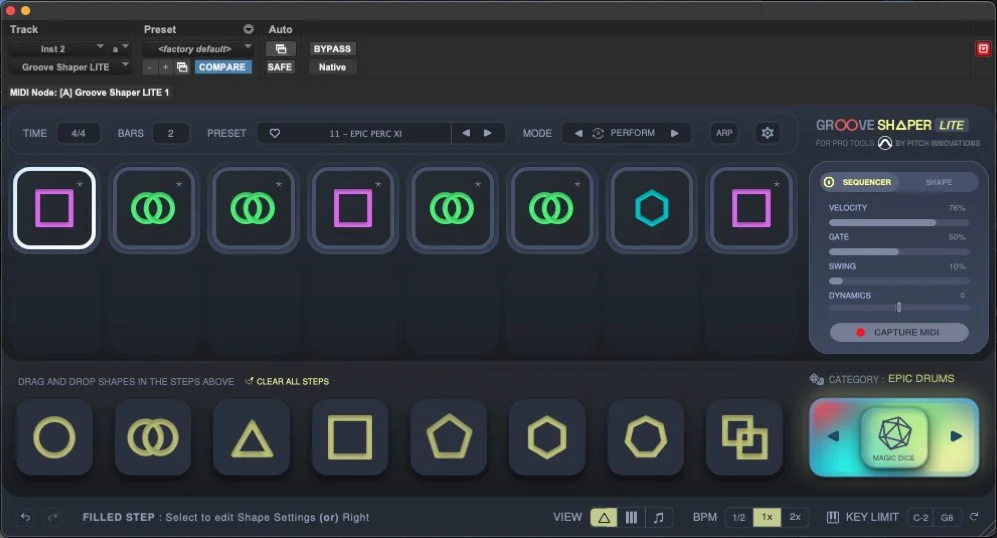Screen dimensions: 997x538
Task: Go to previous category arrow
Action: coord(833,436)
